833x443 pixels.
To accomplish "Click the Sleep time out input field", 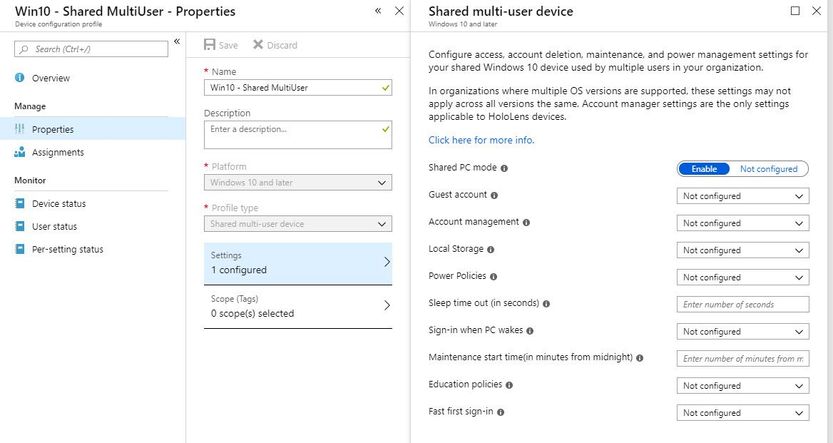I will 743,304.
